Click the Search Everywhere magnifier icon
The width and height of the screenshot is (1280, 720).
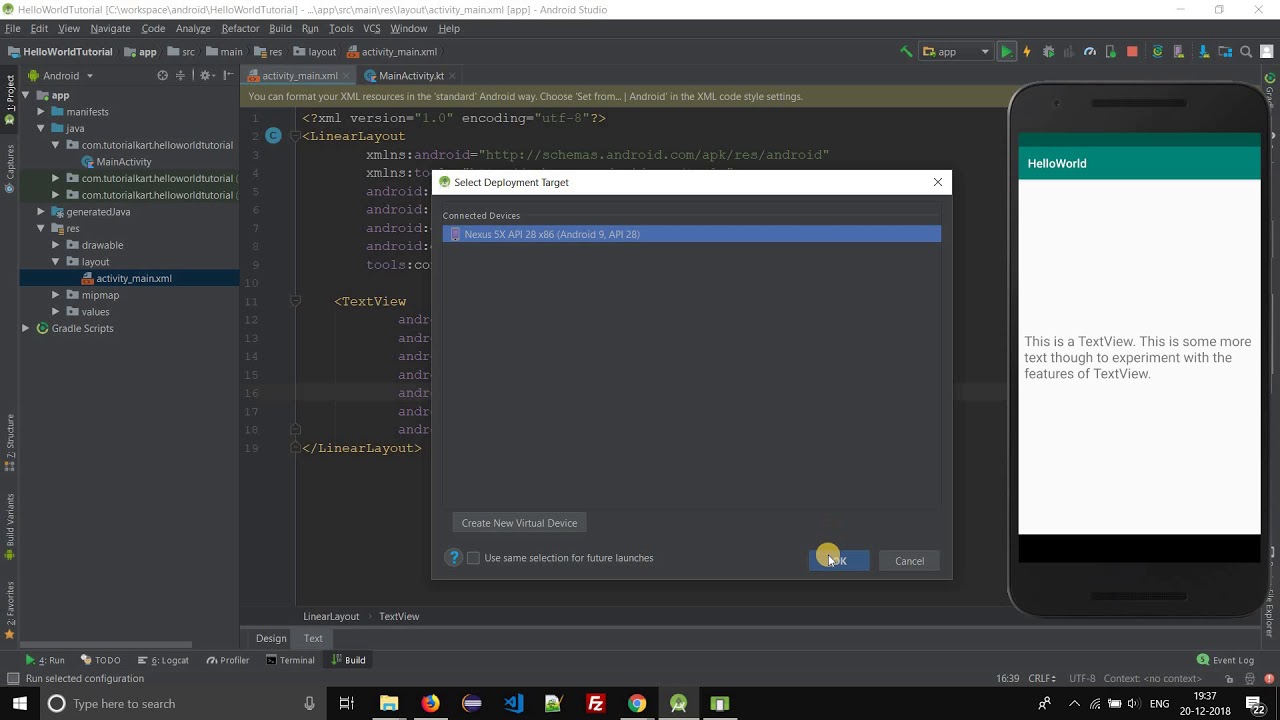point(1246,52)
